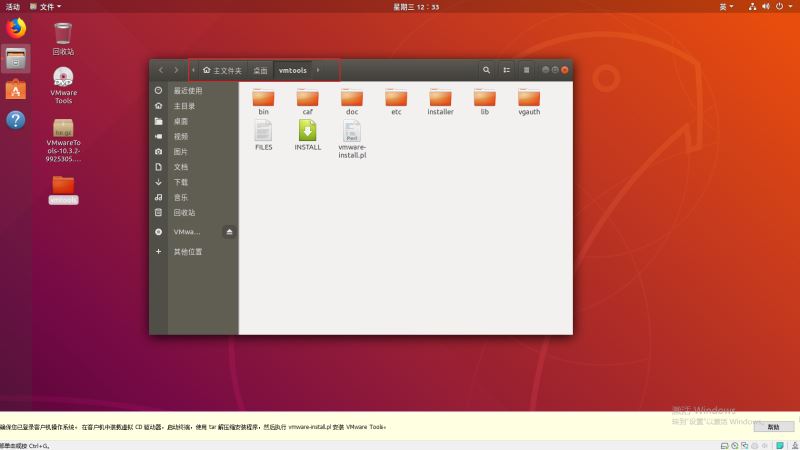Screen dimensions: 800x450
Task: Open Ubuntu Software from the dock
Action: tap(16, 90)
